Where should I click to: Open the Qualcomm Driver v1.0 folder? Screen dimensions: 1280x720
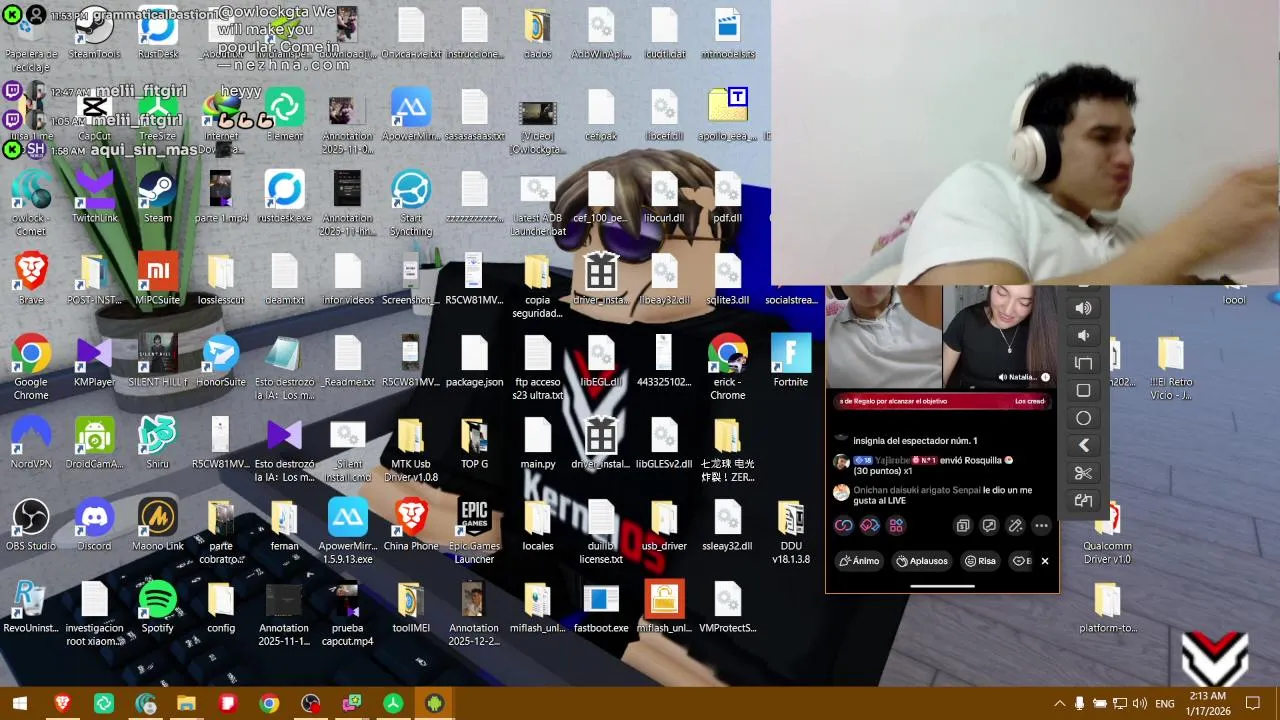pyautogui.click(x=1107, y=531)
